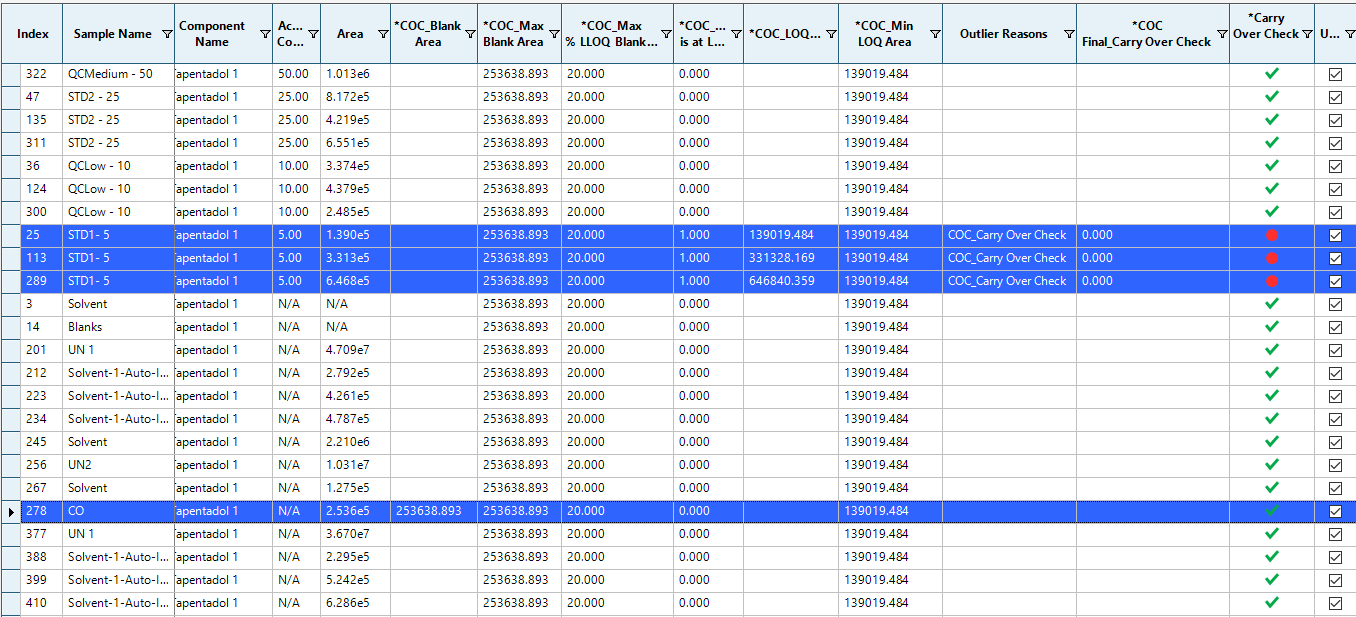The image size is (1356, 617).
Task: Select the index cell 124
Action: tap(41, 189)
